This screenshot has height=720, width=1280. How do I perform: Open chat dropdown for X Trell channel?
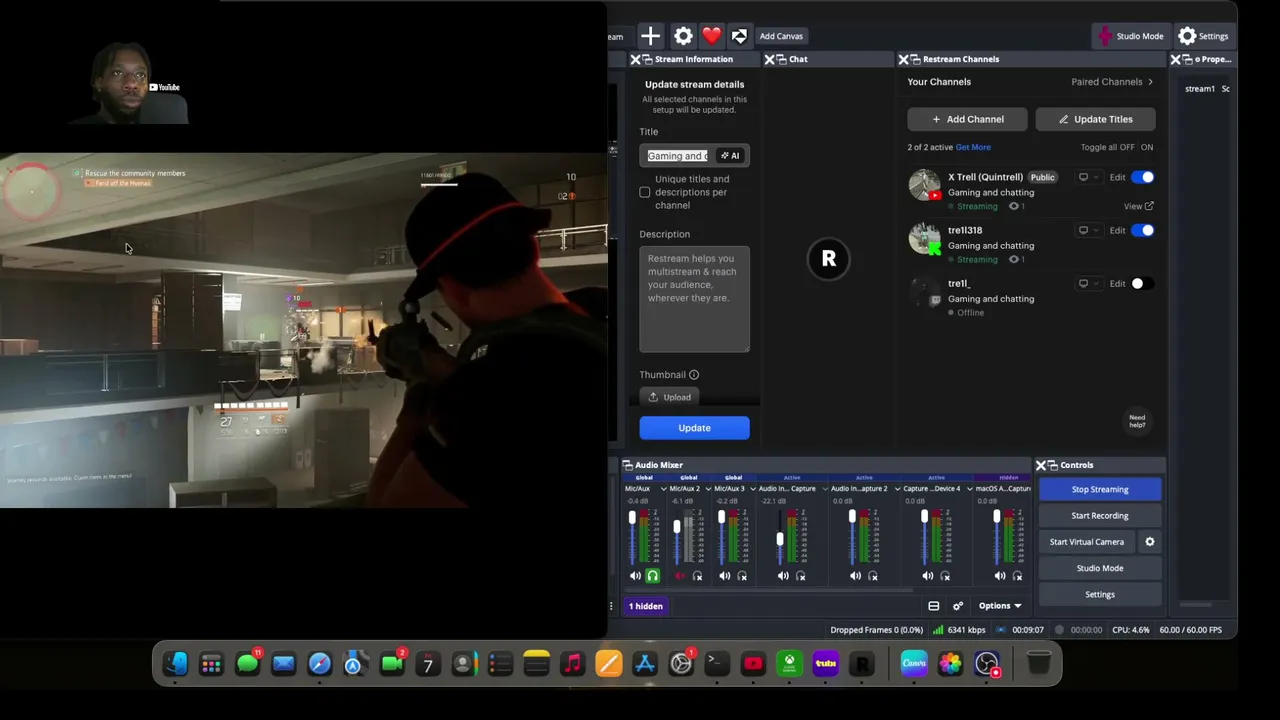1088,177
